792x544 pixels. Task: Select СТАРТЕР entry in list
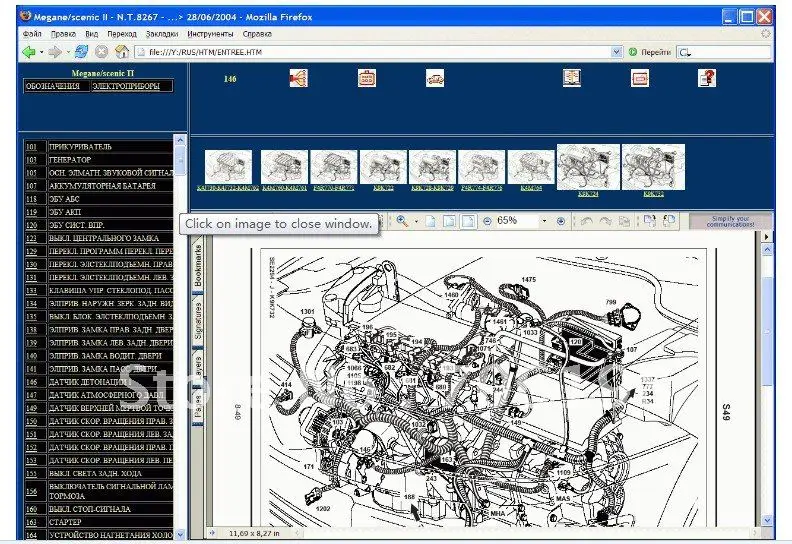(x=98, y=522)
